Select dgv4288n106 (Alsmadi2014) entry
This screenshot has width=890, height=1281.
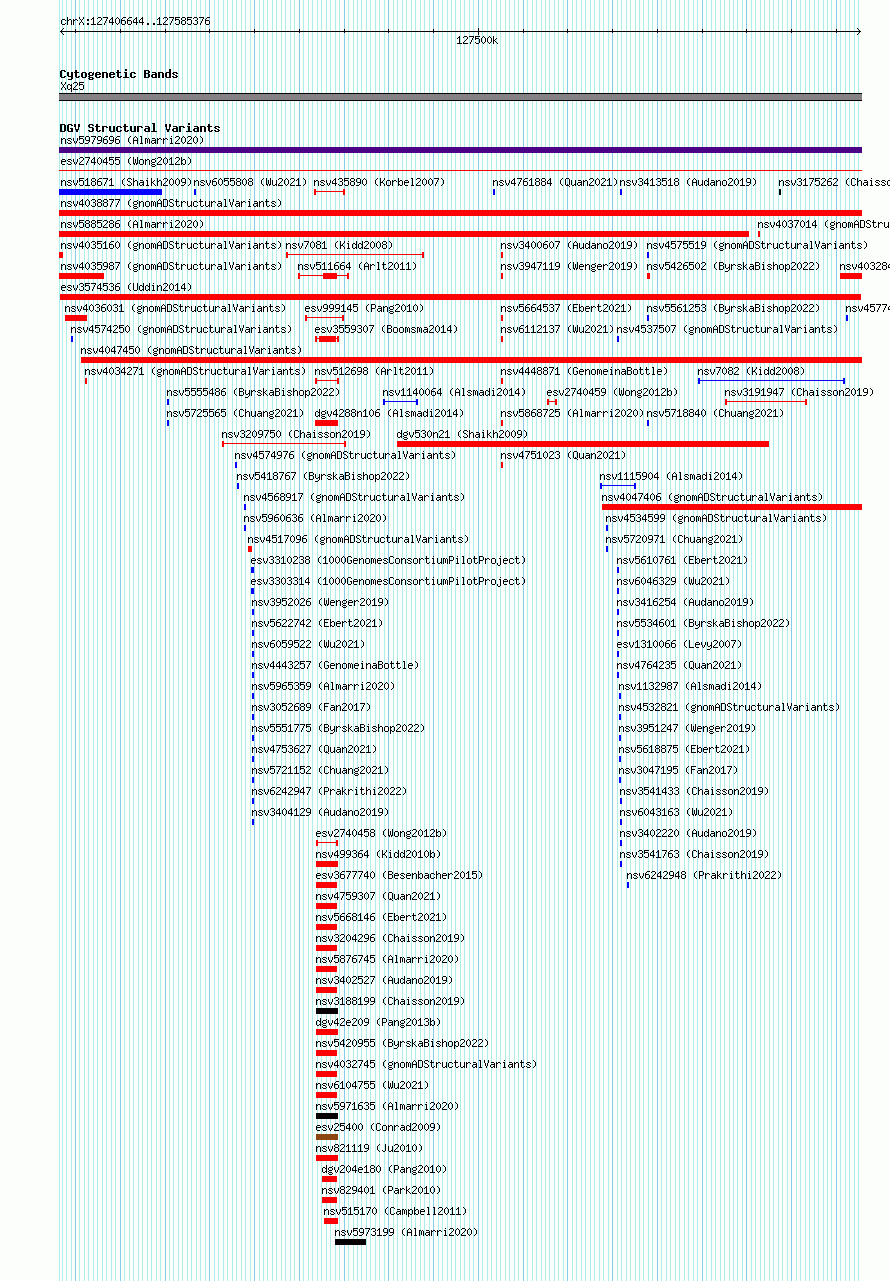pyautogui.click(x=389, y=413)
